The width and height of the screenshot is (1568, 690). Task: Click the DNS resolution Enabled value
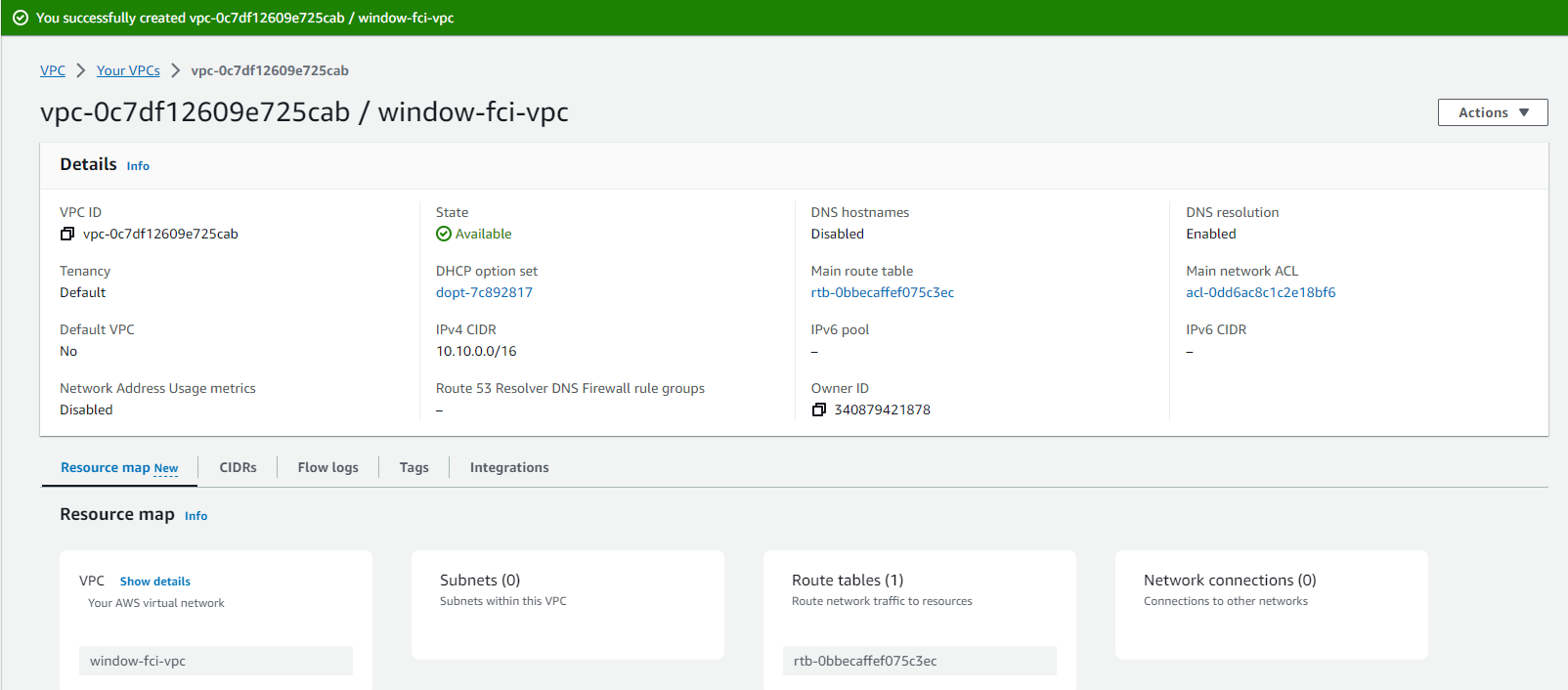pos(1211,234)
